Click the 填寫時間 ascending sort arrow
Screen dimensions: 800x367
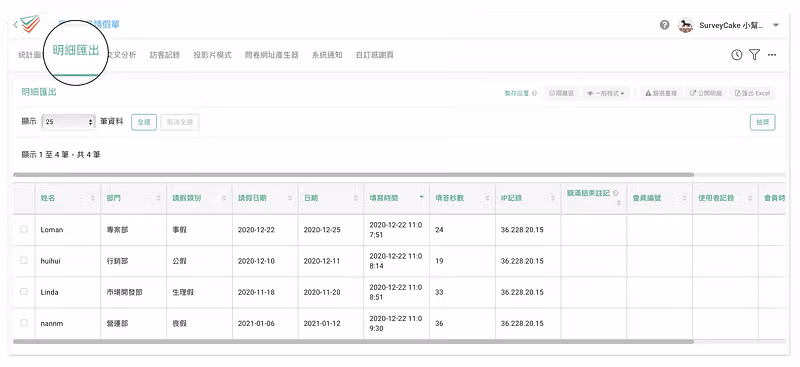tap(421, 197)
